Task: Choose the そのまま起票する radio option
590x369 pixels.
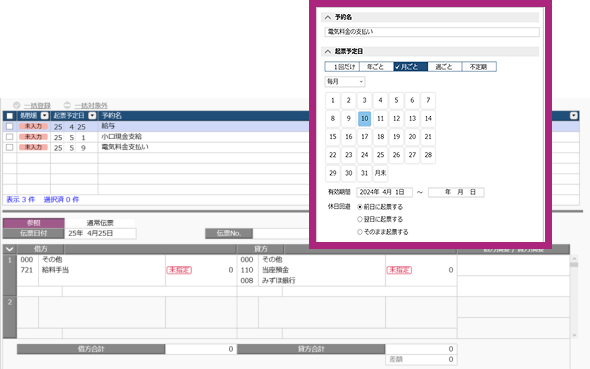Action: pos(360,232)
